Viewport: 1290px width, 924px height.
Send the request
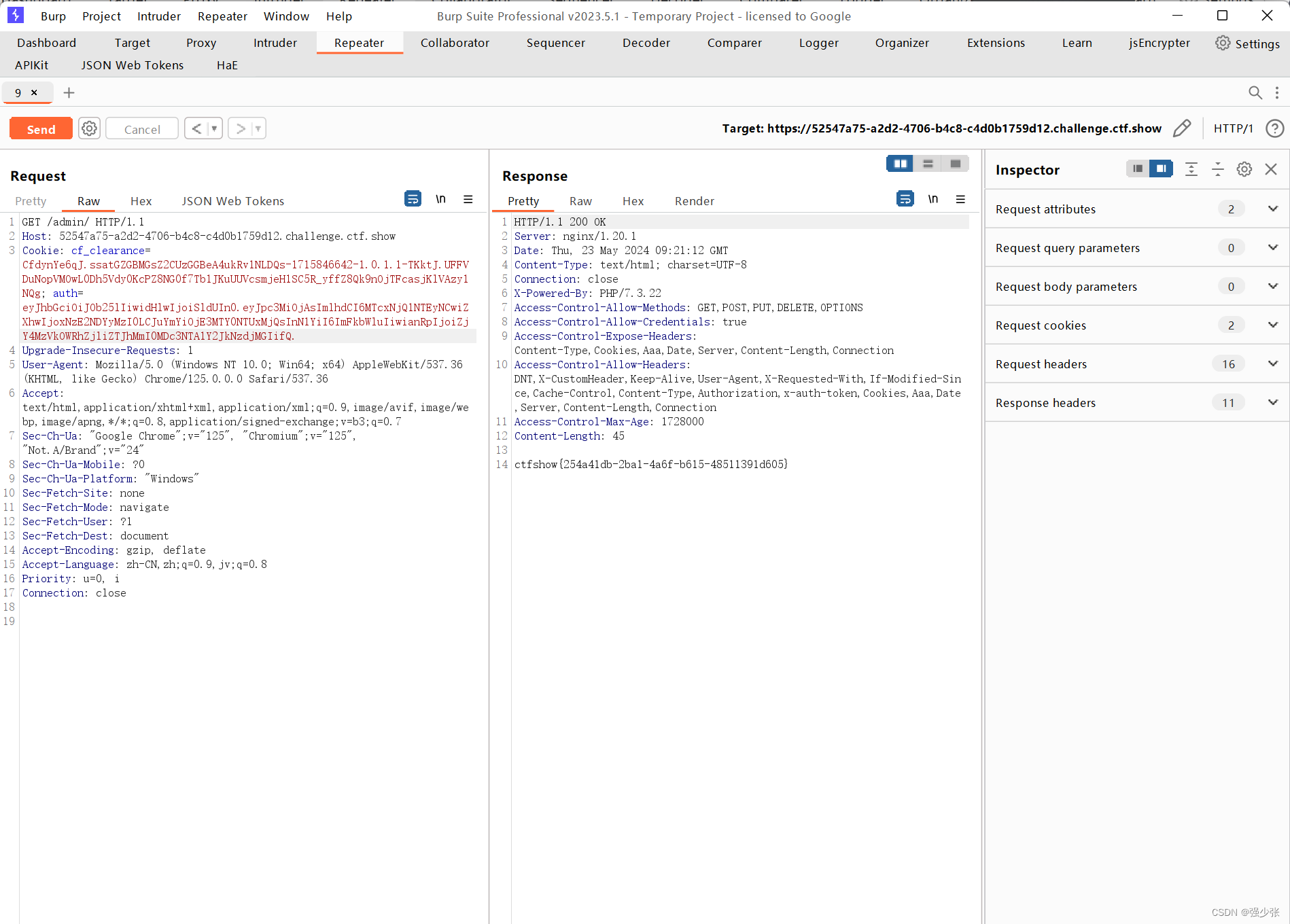pyautogui.click(x=41, y=128)
